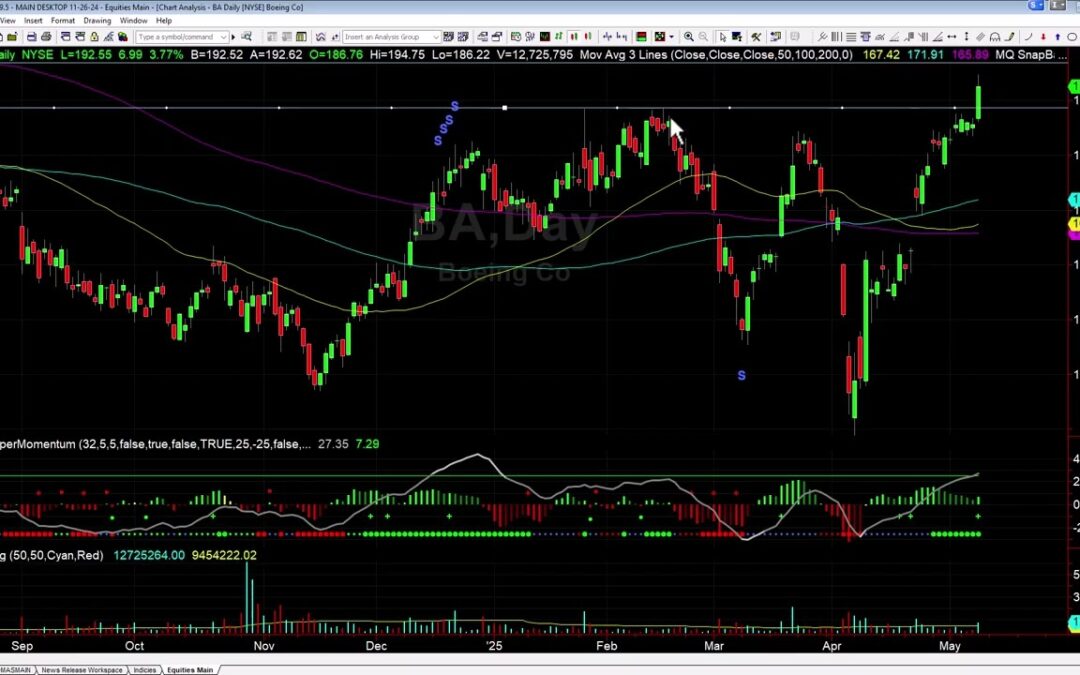
Task: Click the 171.91 moving average value
Action: [x=925, y=54]
